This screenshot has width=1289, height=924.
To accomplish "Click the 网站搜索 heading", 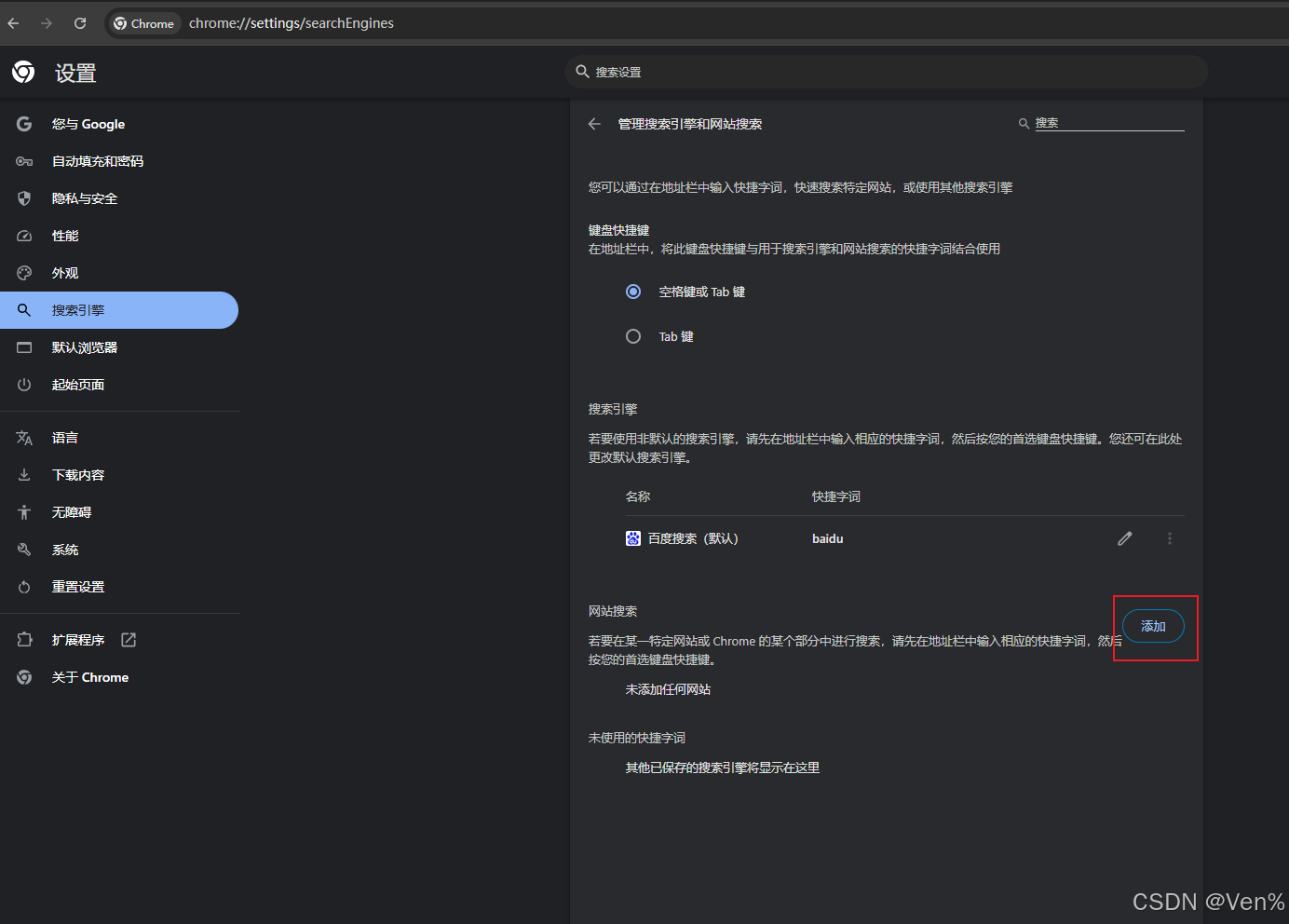I will tap(613, 611).
